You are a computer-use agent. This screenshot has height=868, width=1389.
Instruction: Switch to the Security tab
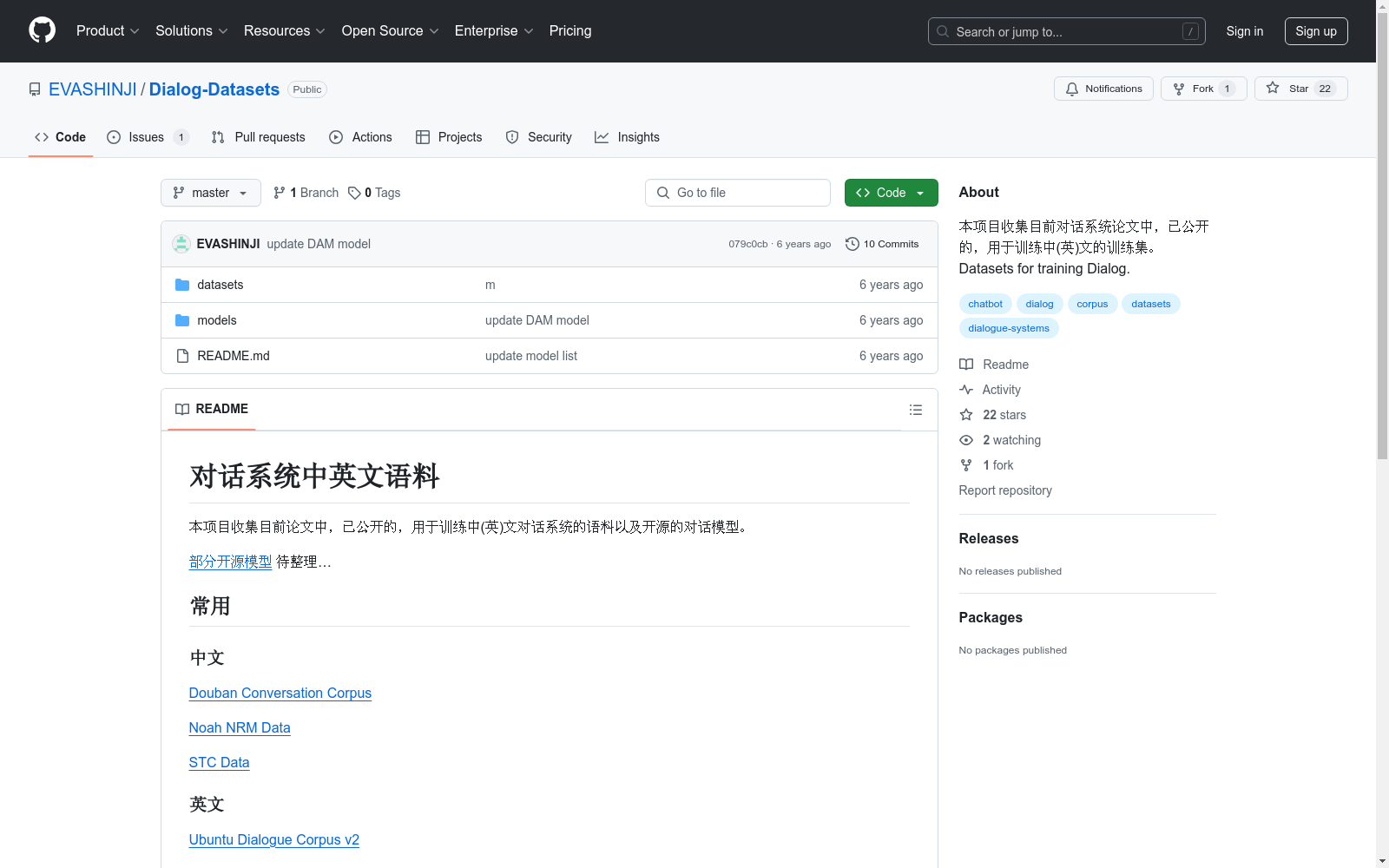(538, 137)
